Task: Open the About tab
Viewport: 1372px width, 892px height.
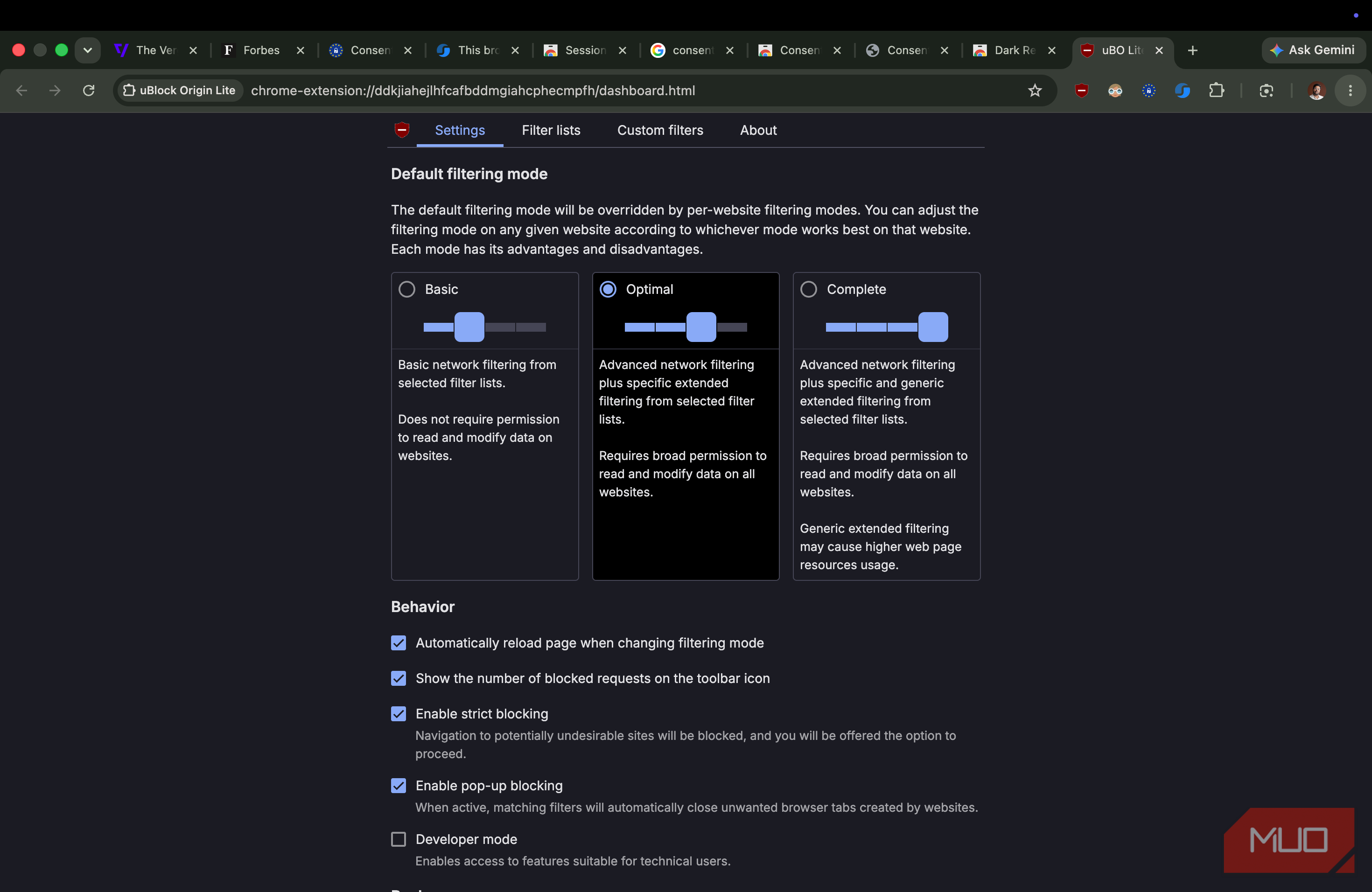Action: click(758, 130)
